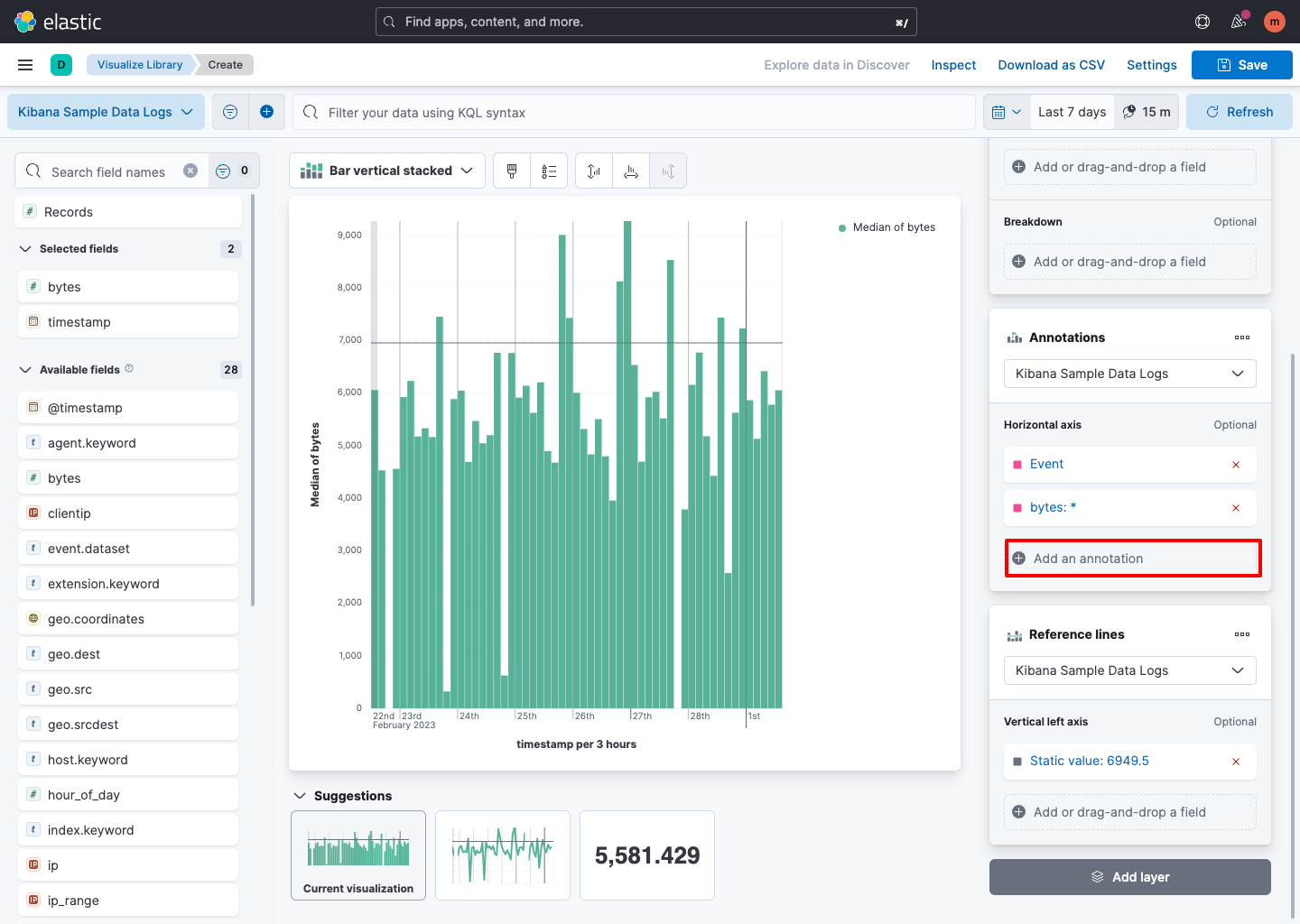Screen dimensions: 1300x924
Task: Open the visual appearance (magic brush) options
Action: click(x=512, y=170)
